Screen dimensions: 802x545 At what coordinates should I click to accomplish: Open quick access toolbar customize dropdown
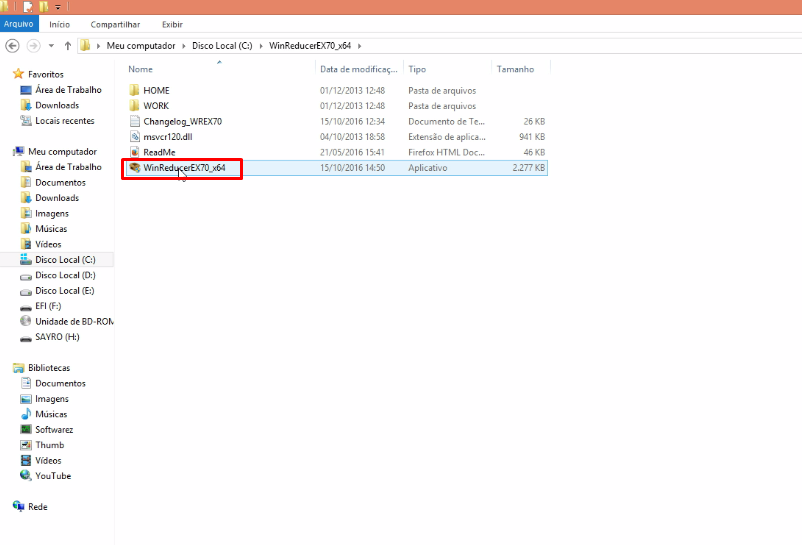[x=58, y=7]
